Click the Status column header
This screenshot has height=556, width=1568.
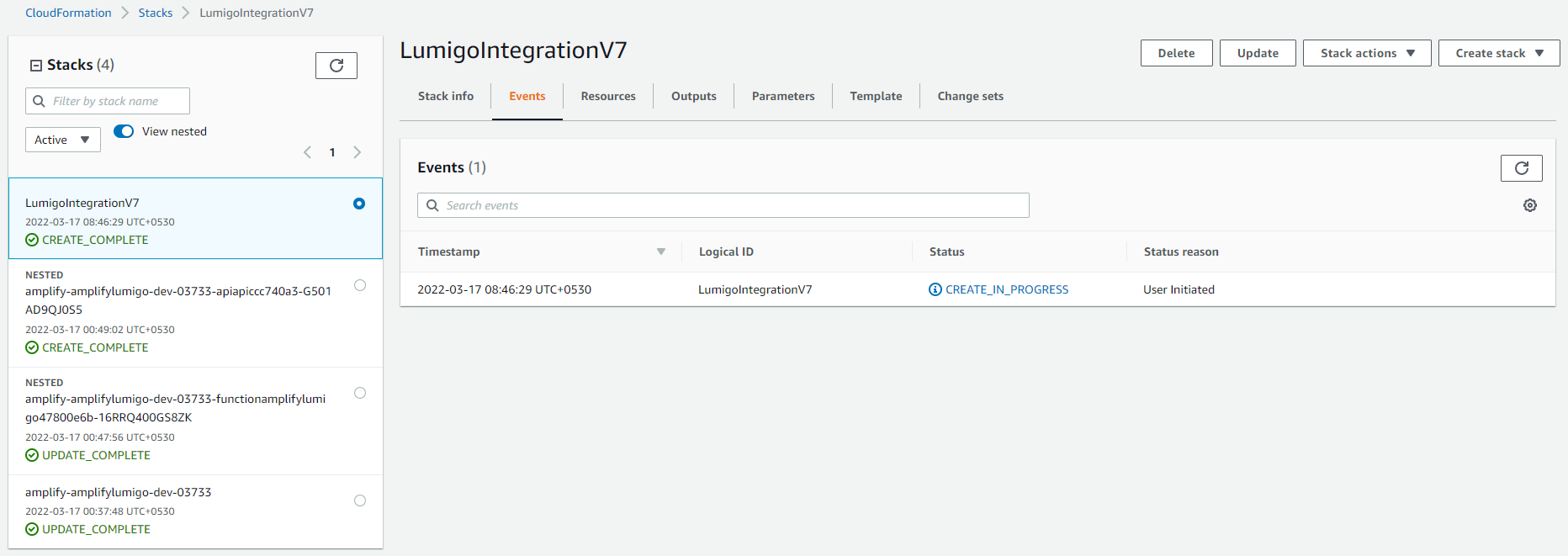click(x=947, y=252)
